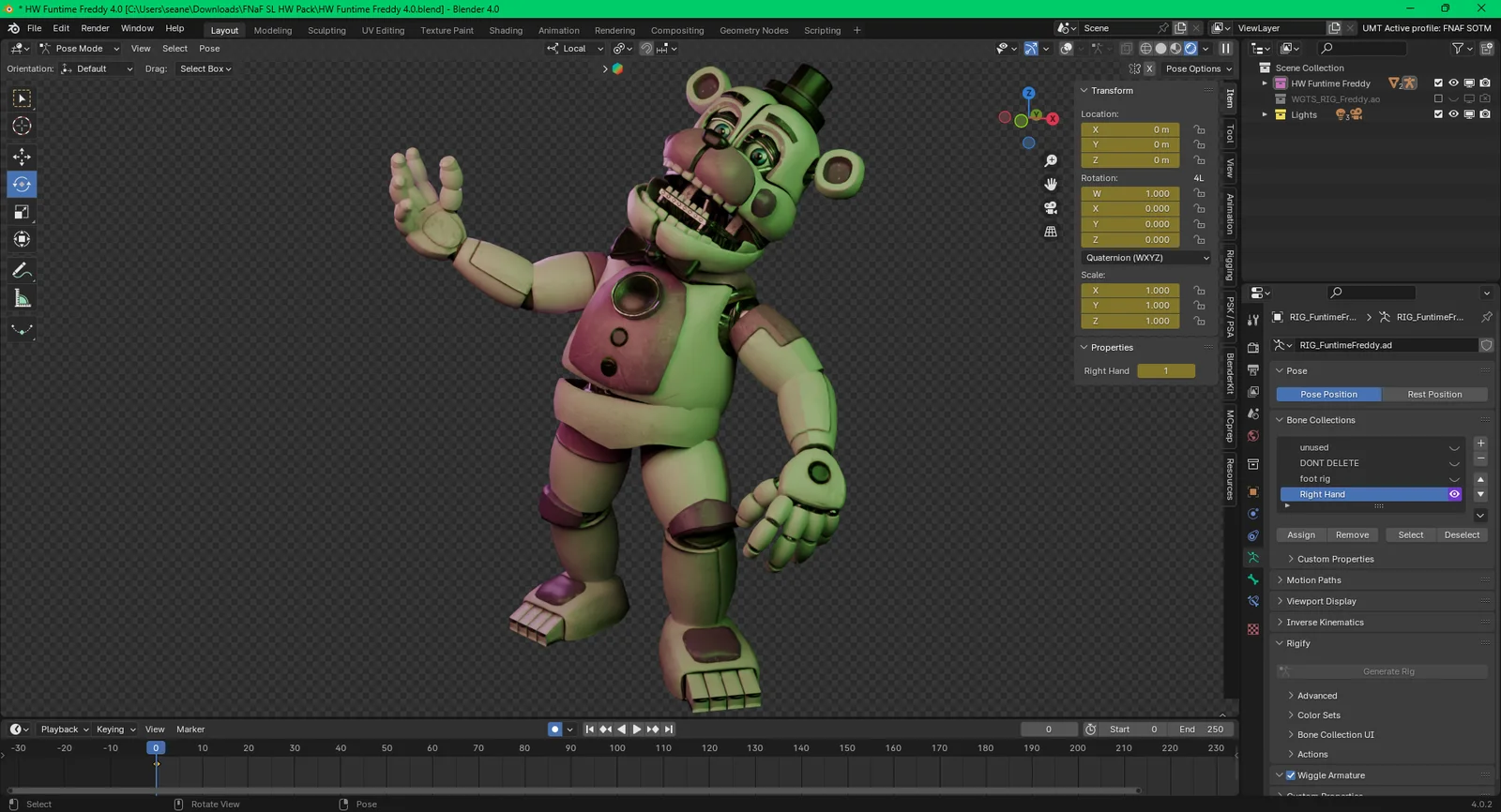
Task: Open the Object Data armature properties tab
Action: pyautogui.click(x=1253, y=557)
